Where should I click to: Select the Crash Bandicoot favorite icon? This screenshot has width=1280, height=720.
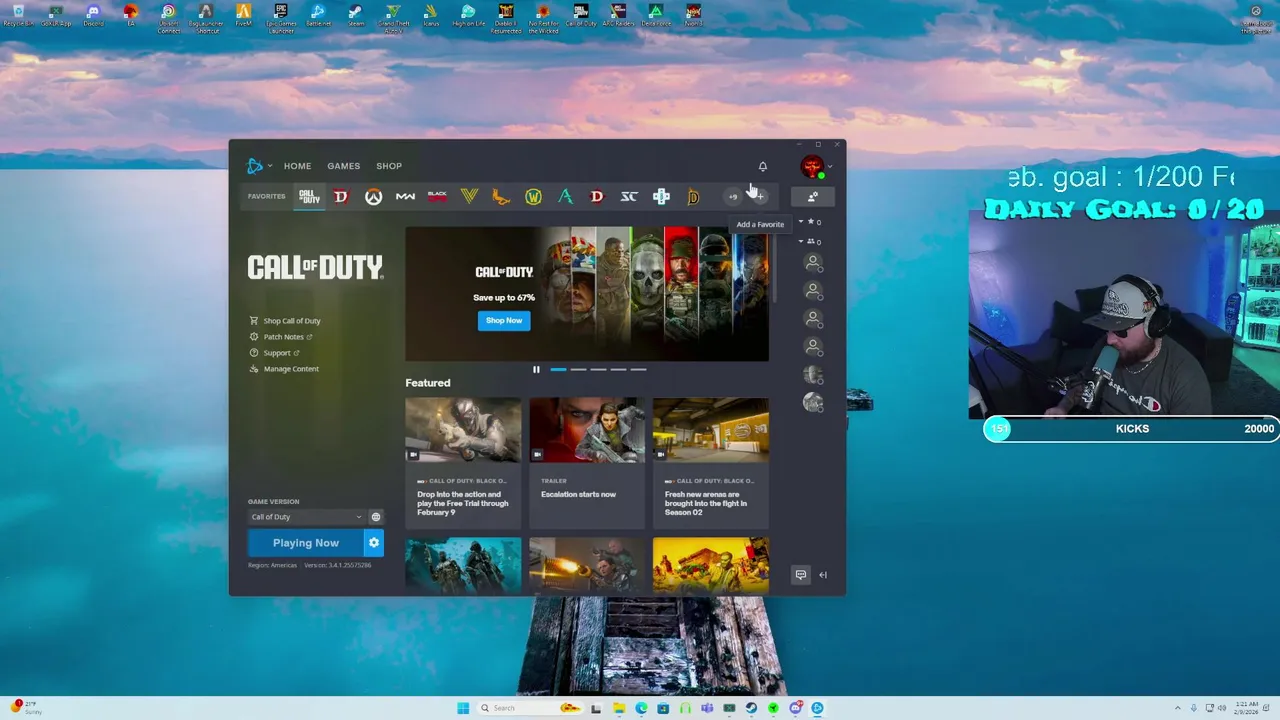[501, 196]
